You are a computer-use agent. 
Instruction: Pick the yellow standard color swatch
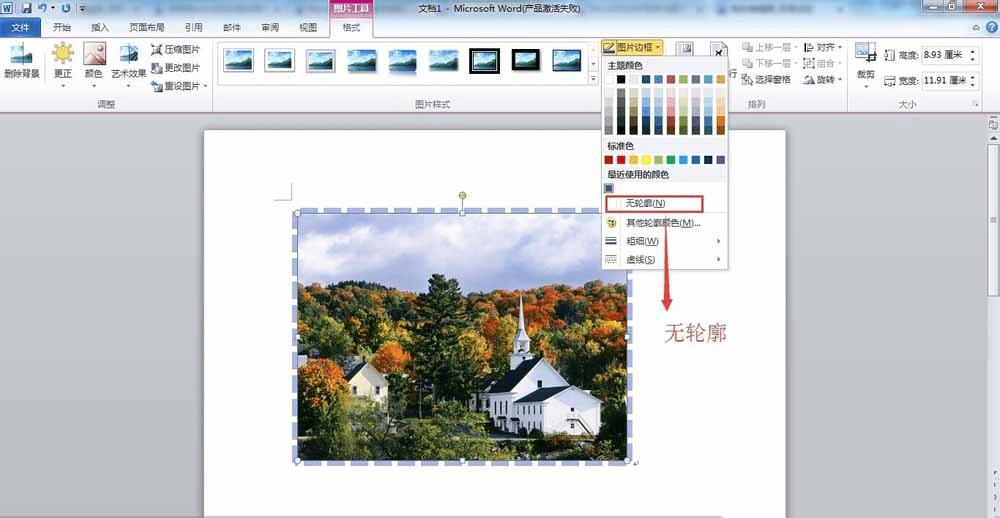646,160
